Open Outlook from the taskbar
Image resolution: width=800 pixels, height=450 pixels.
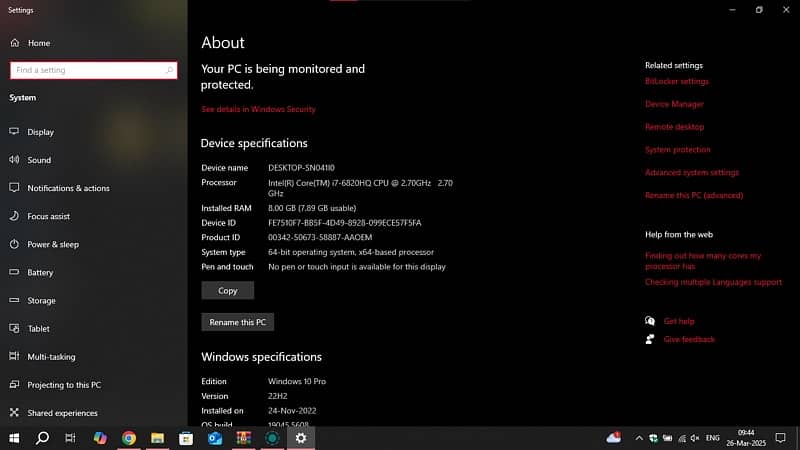pos(215,438)
